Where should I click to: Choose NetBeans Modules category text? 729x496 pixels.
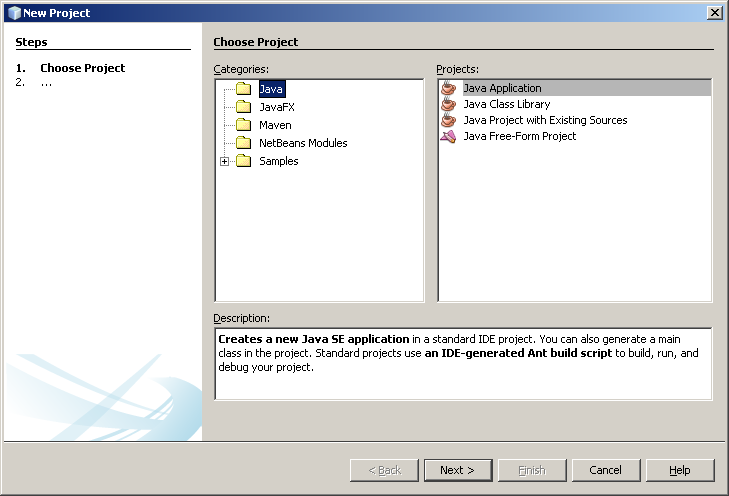pos(303,143)
